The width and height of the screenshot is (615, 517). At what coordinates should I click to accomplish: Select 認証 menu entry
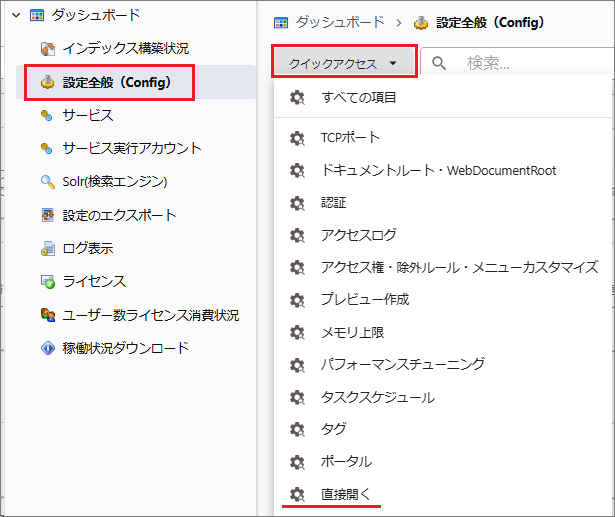coord(333,202)
